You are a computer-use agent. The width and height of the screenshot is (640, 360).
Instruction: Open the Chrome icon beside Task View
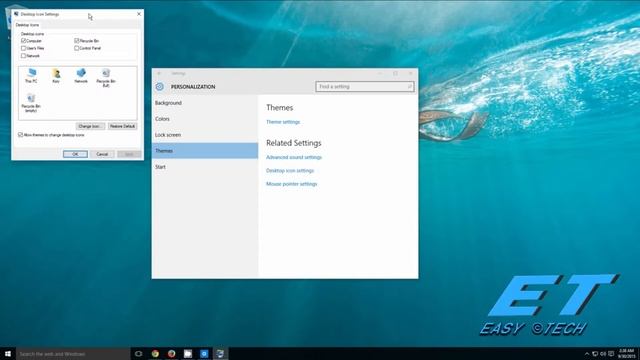tap(155, 353)
